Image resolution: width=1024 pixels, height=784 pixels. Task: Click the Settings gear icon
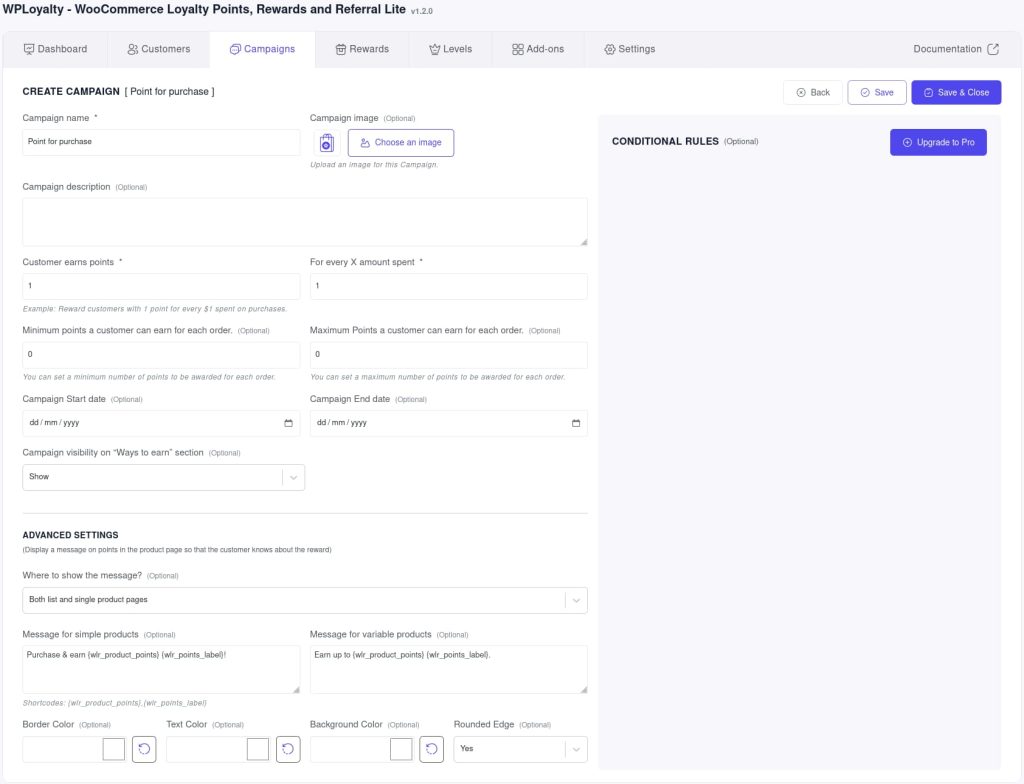pyautogui.click(x=608, y=48)
